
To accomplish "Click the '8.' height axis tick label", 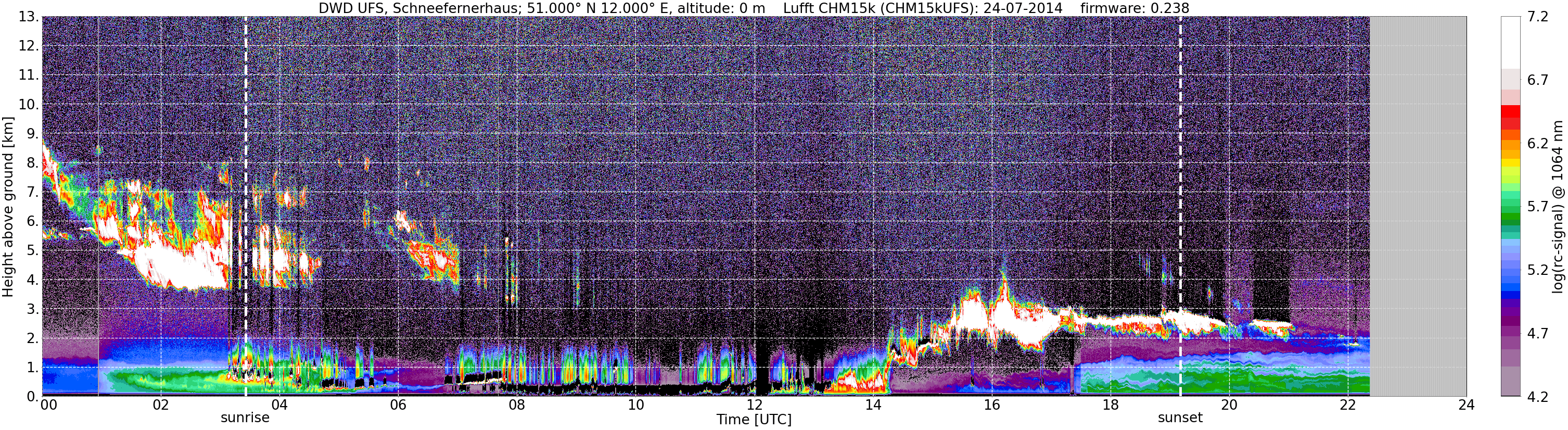I will tap(32, 163).
